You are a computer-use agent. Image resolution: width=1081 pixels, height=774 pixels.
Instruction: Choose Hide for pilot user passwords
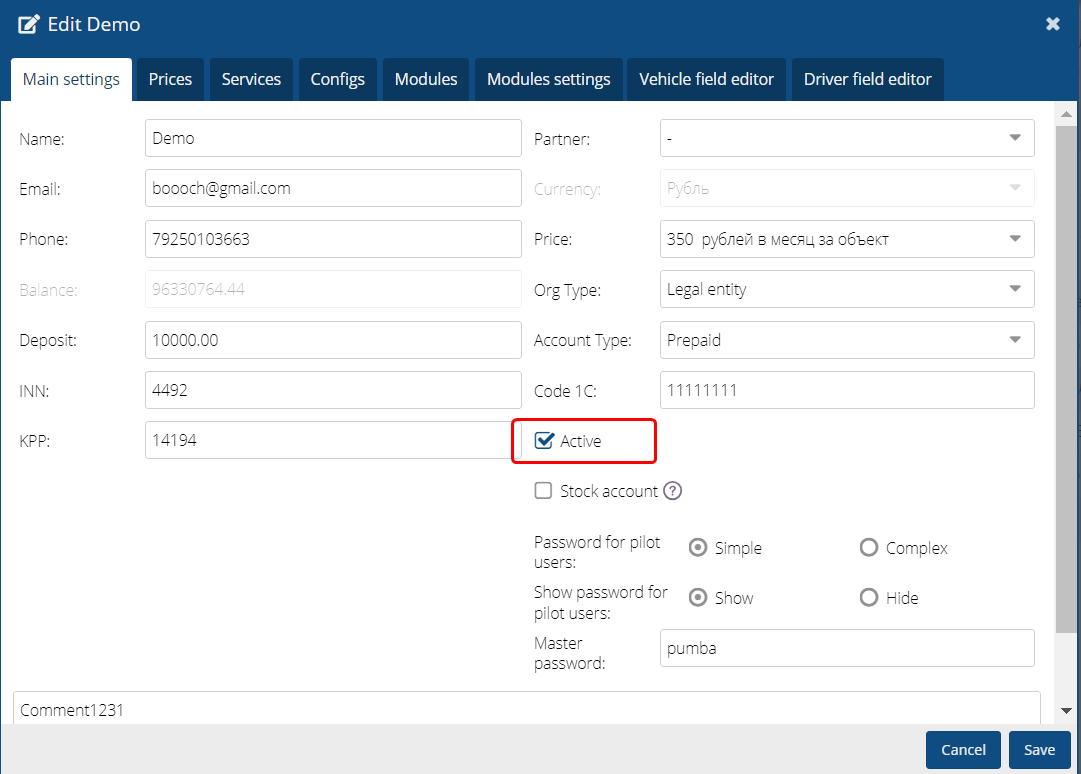coord(868,598)
